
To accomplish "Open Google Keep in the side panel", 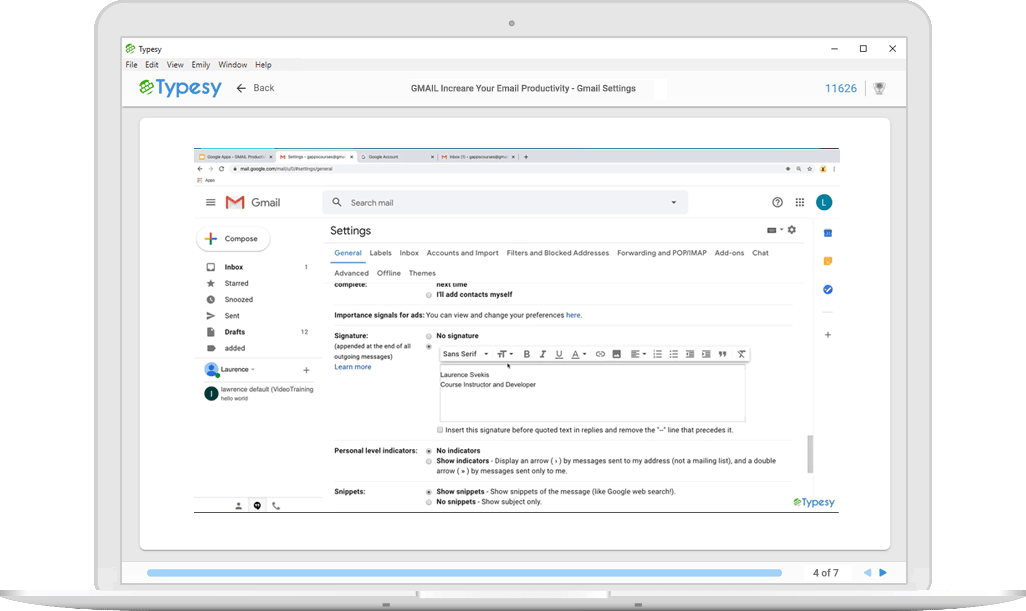I will (x=828, y=261).
